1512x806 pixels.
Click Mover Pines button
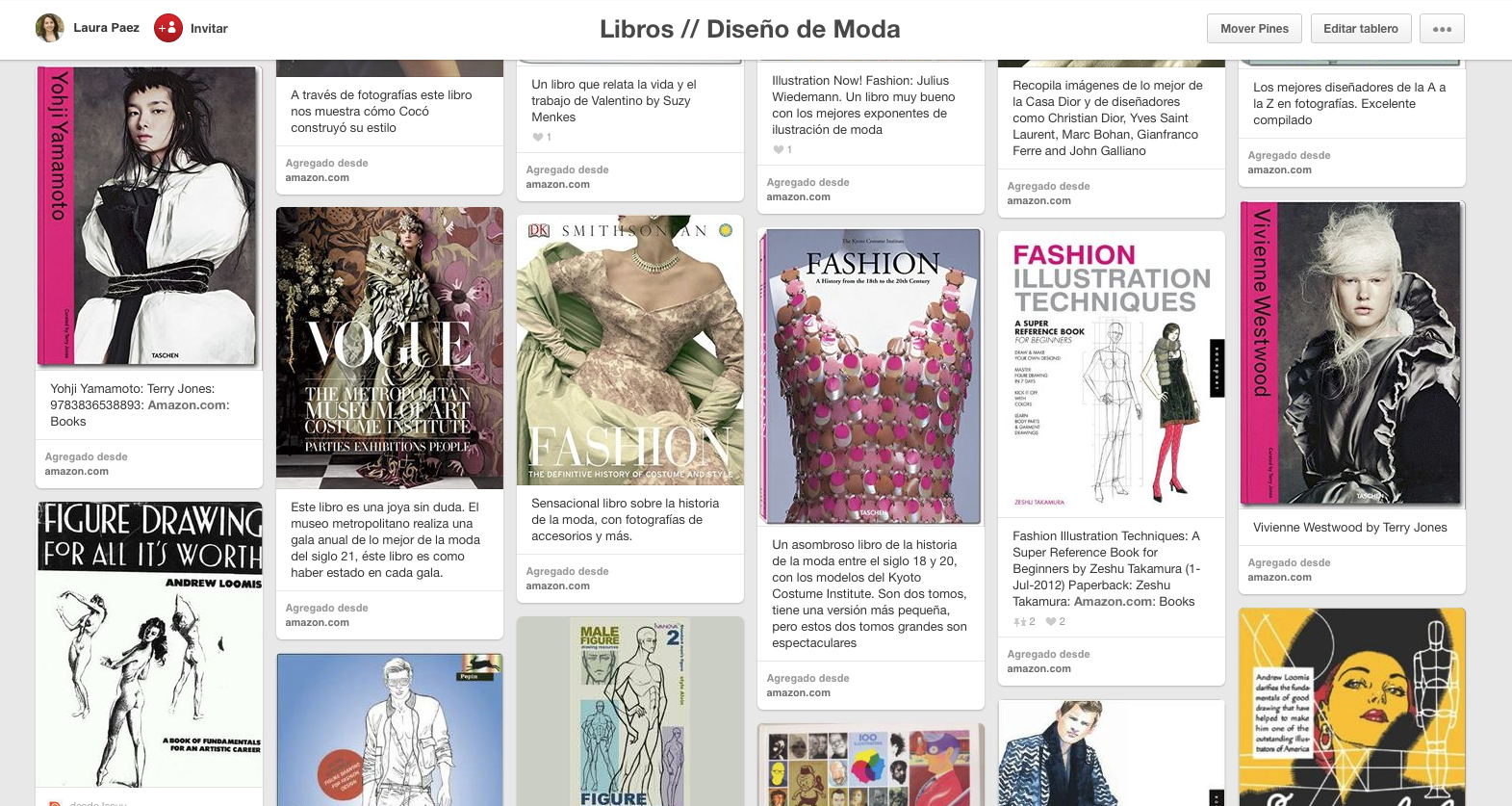[1254, 29]
